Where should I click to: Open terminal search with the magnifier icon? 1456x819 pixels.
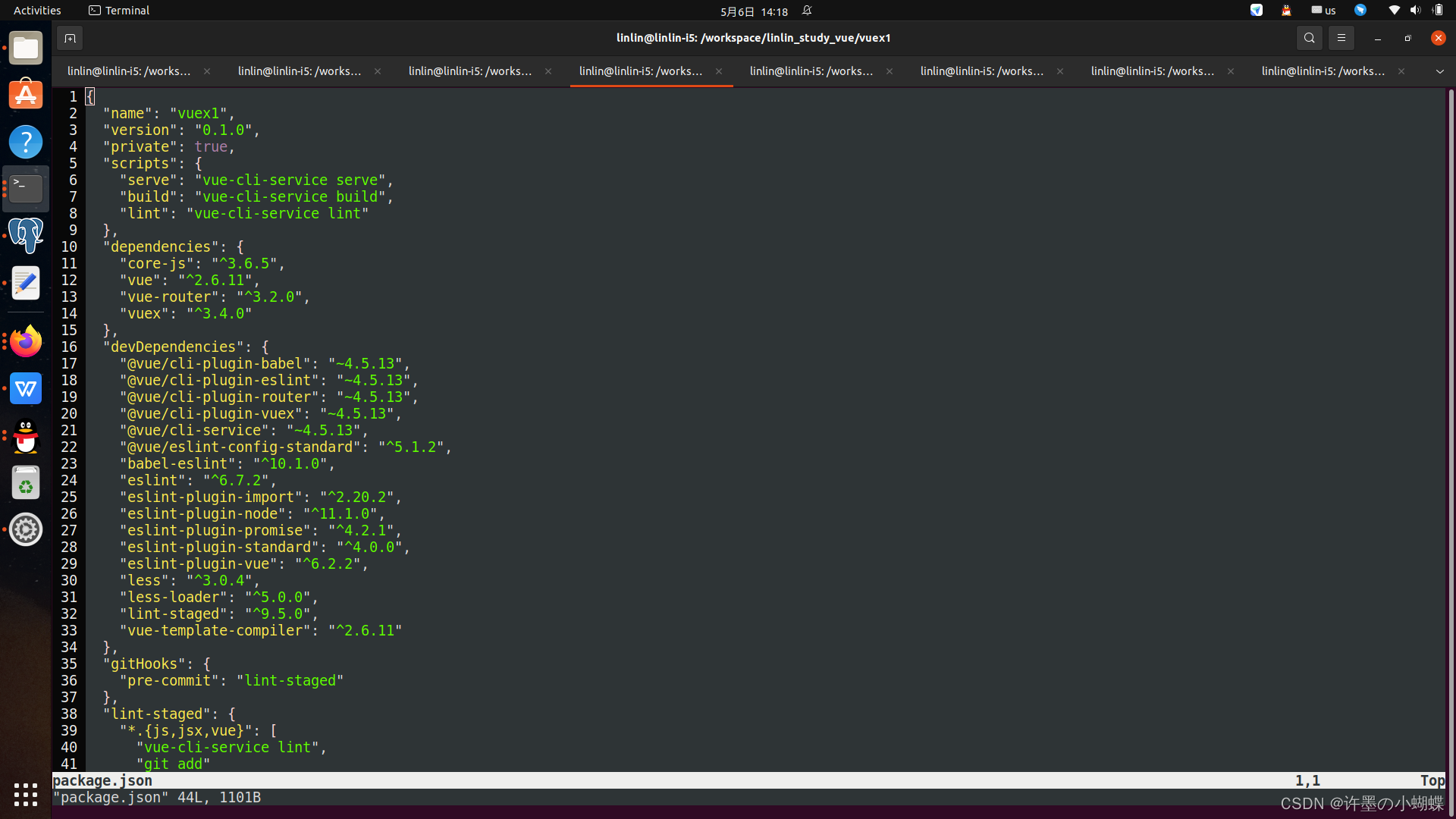pyautogui.click(x=1310, y=38)
